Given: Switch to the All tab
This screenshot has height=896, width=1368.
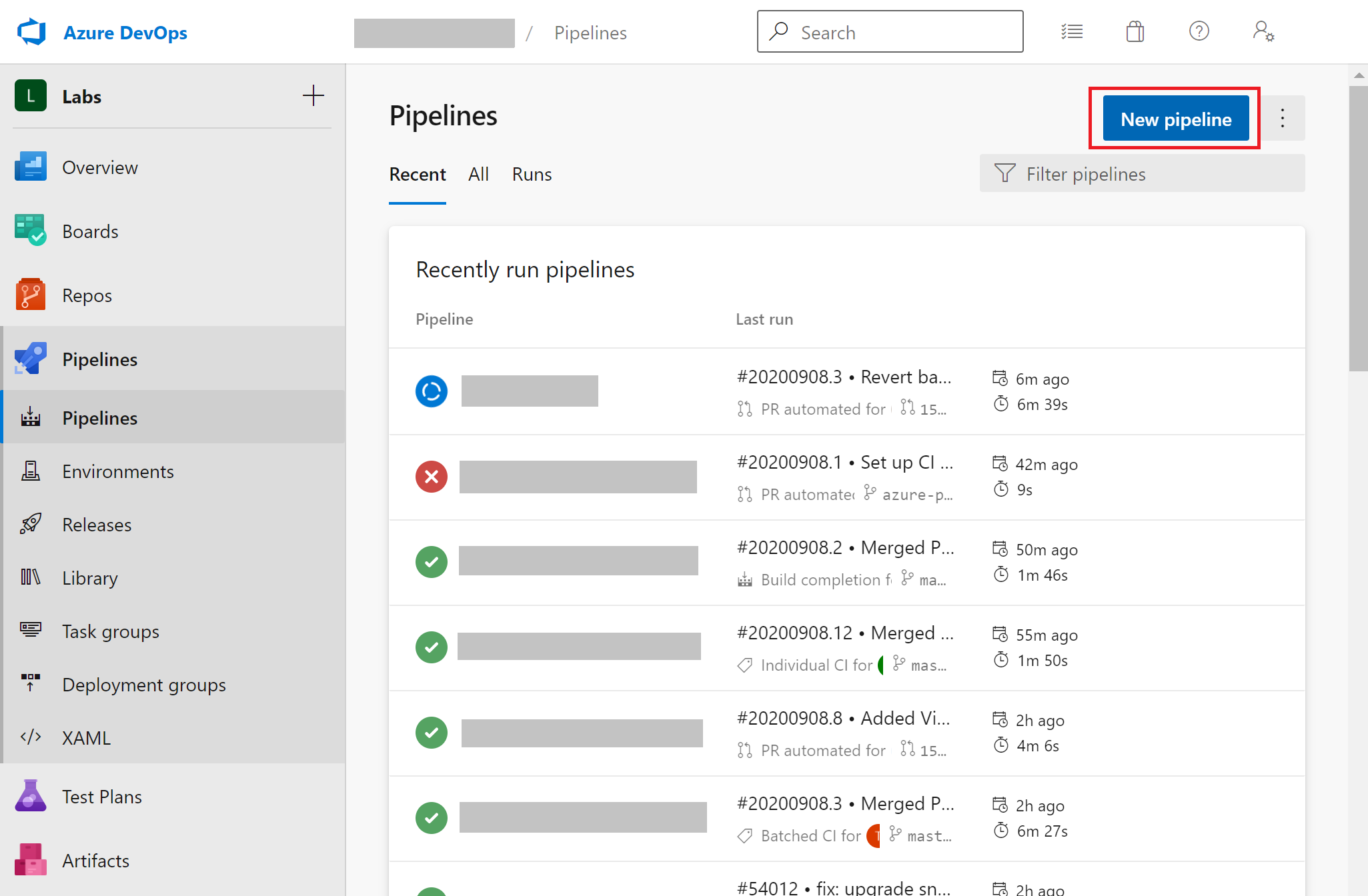Looking at the screenshot, I should click(x=478, y=175).
